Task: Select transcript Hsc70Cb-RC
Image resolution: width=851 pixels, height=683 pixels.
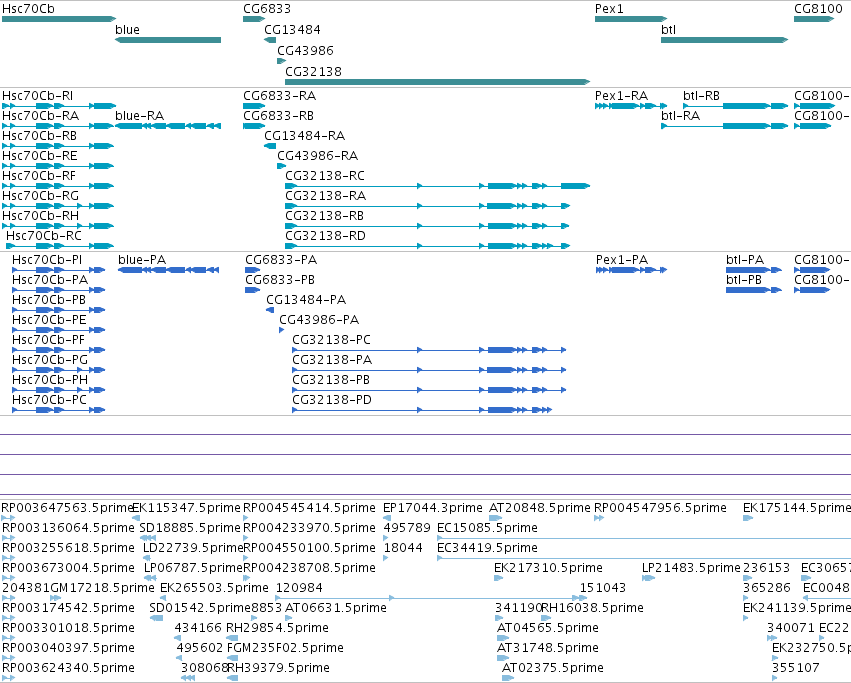Action: coord(44,236)
